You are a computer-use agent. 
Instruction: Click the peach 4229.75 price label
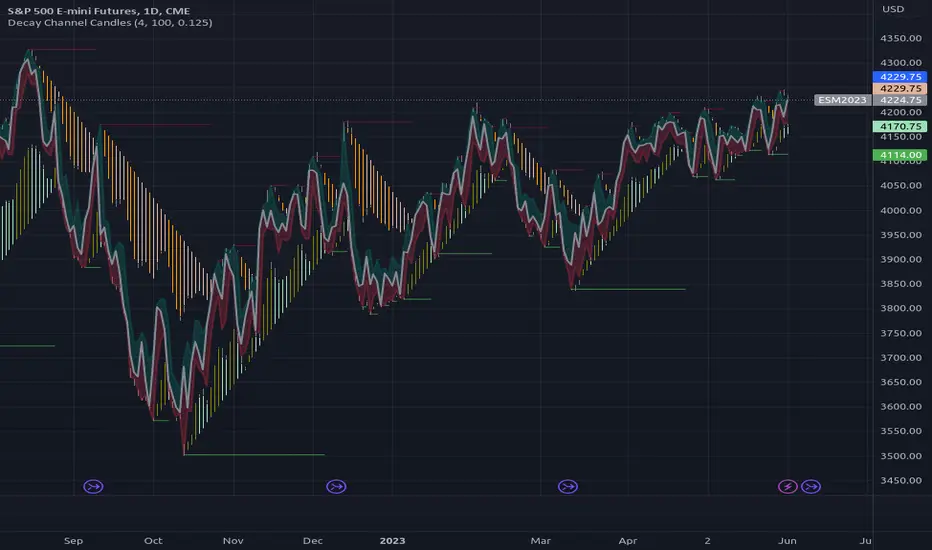(x=900, y=89)
